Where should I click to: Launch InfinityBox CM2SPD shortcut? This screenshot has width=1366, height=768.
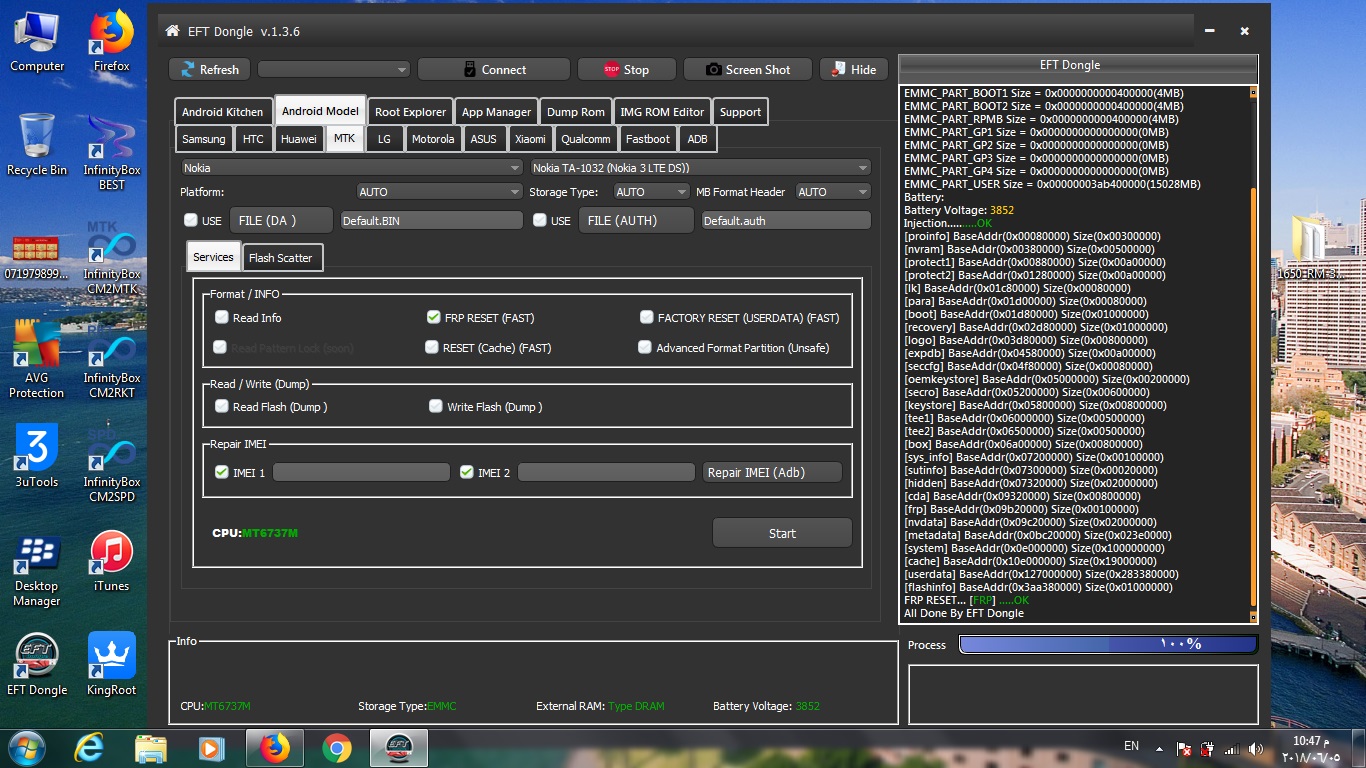point(112,466)
